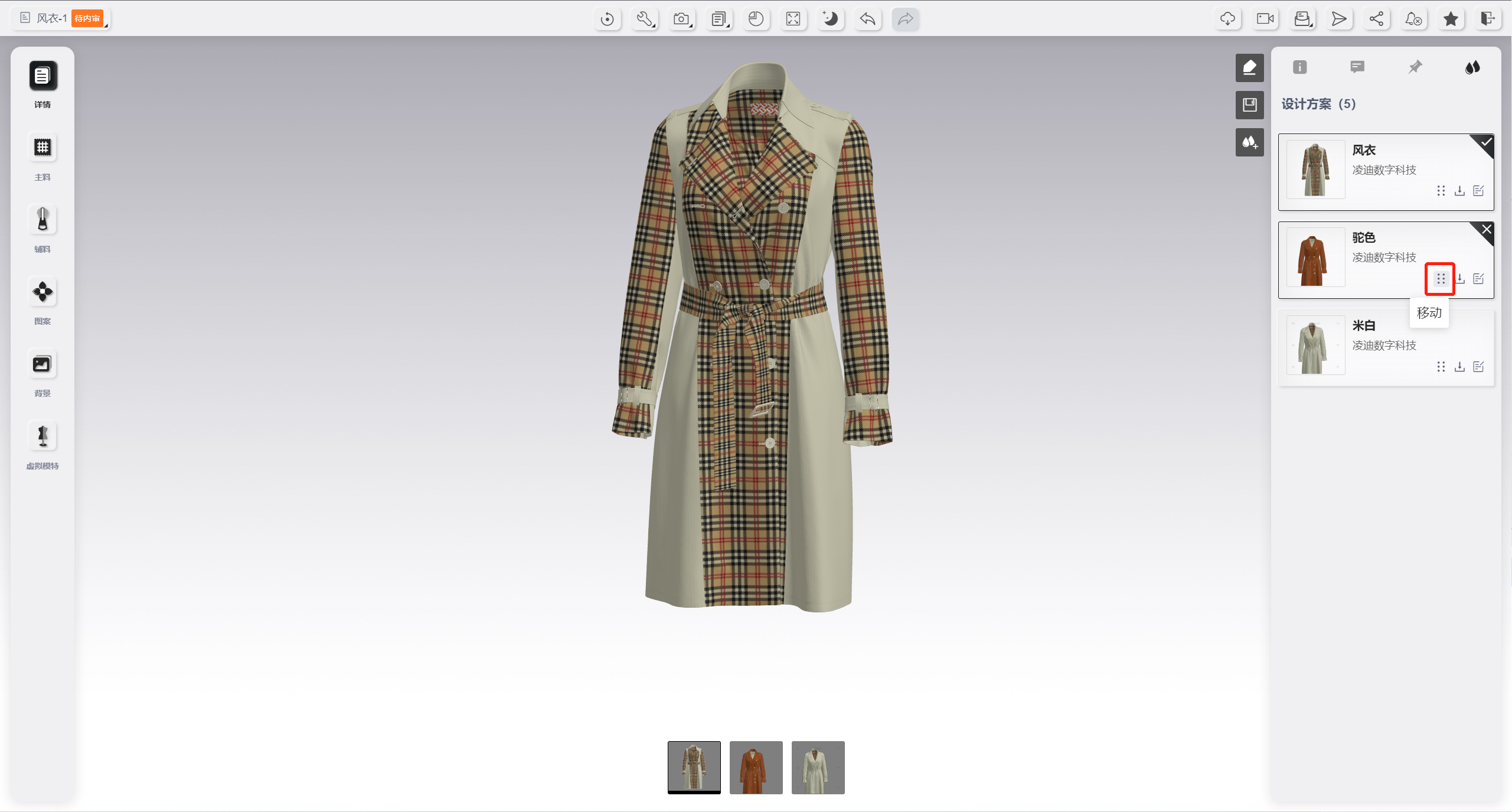Edit the 驼色 scheme
This screenshot has height=812, width=1512.
click(1478, 279)
